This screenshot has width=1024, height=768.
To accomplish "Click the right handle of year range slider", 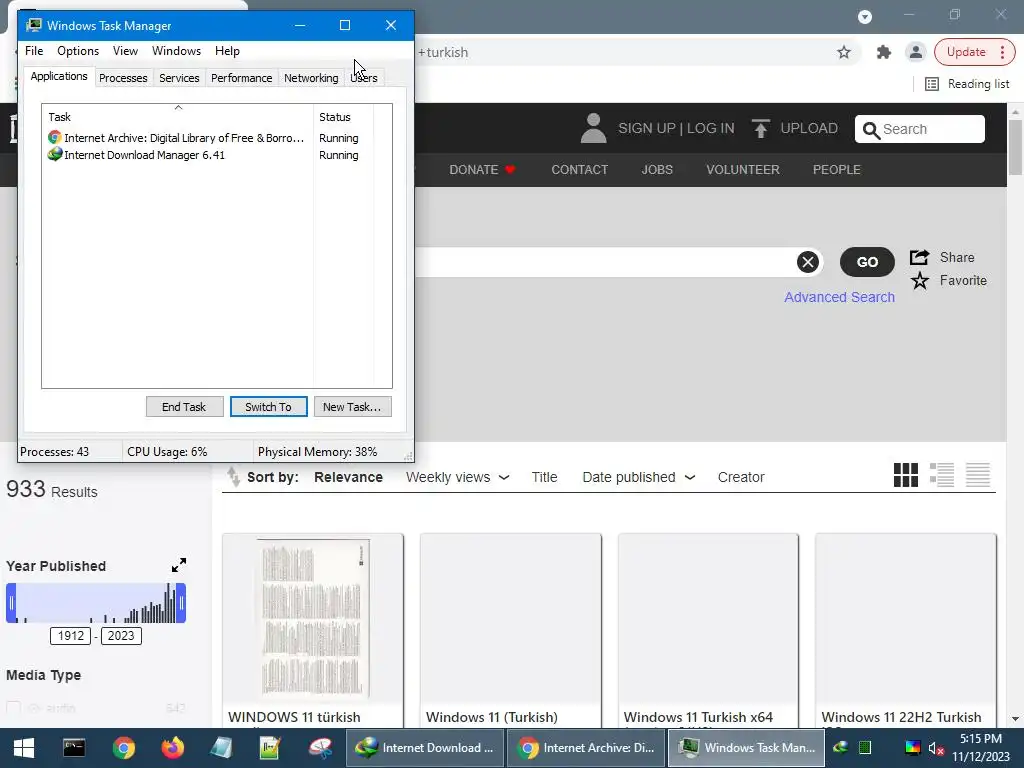I will tap(182, 603).
